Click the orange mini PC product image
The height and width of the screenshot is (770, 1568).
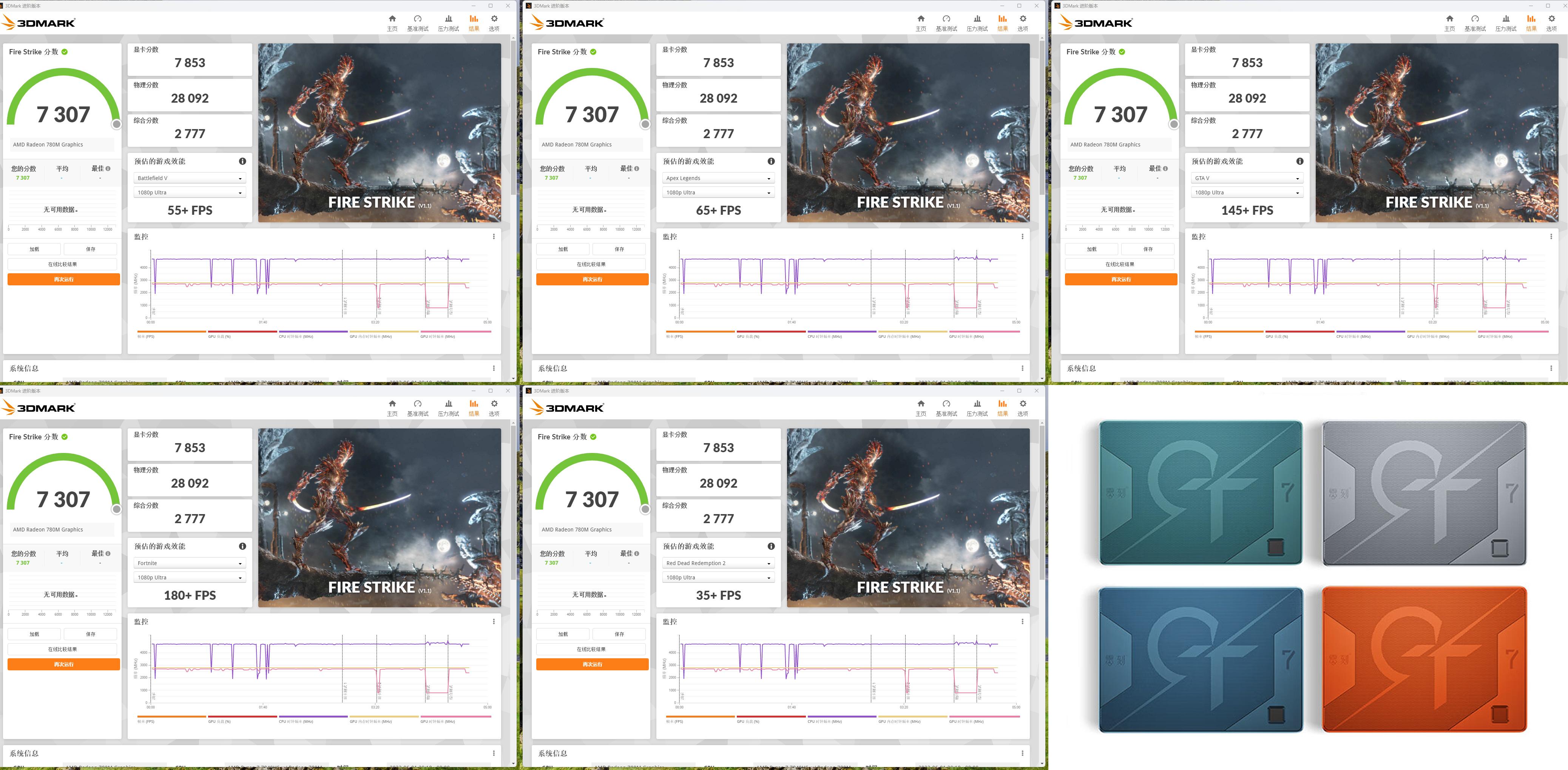pos(1424,659)
